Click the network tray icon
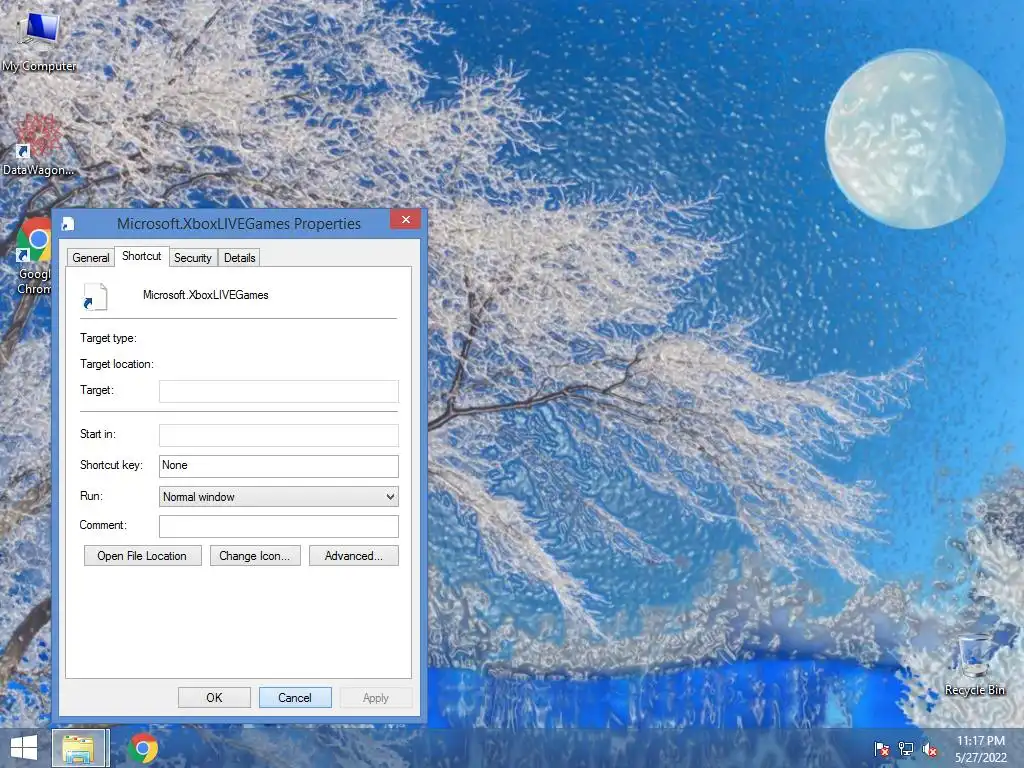This screenshot has height=768, width=1024. pyautogui.click(x=906, y=749)
